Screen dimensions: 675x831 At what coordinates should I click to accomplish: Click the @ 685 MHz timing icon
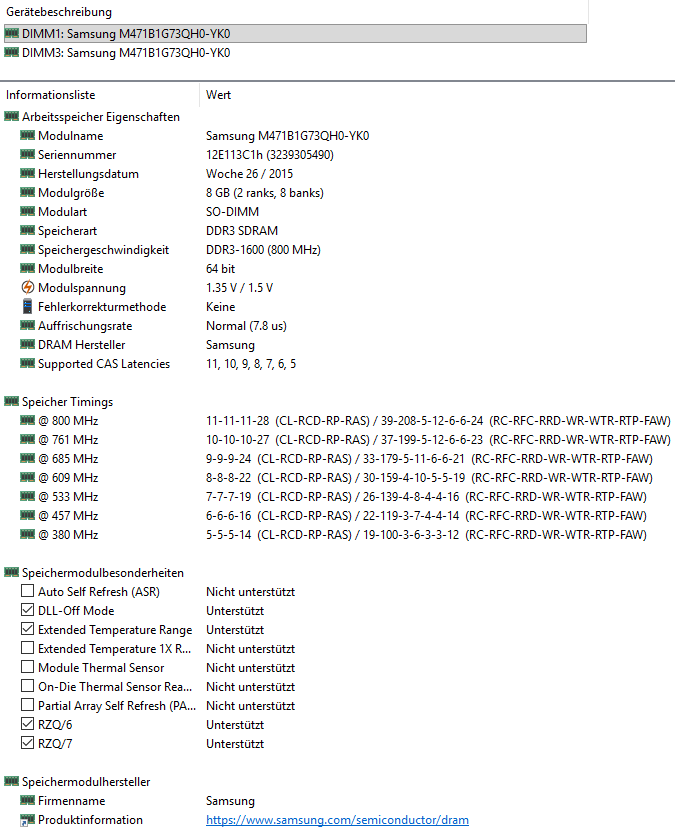pyautogui.click(x=28, y=459)
